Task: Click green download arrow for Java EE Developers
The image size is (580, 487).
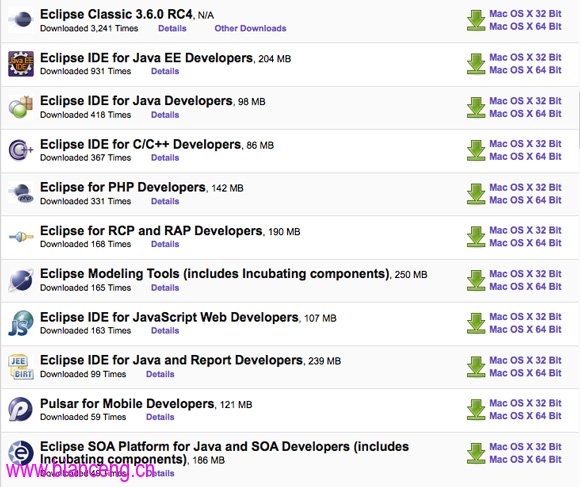Action: coord(476,64)
